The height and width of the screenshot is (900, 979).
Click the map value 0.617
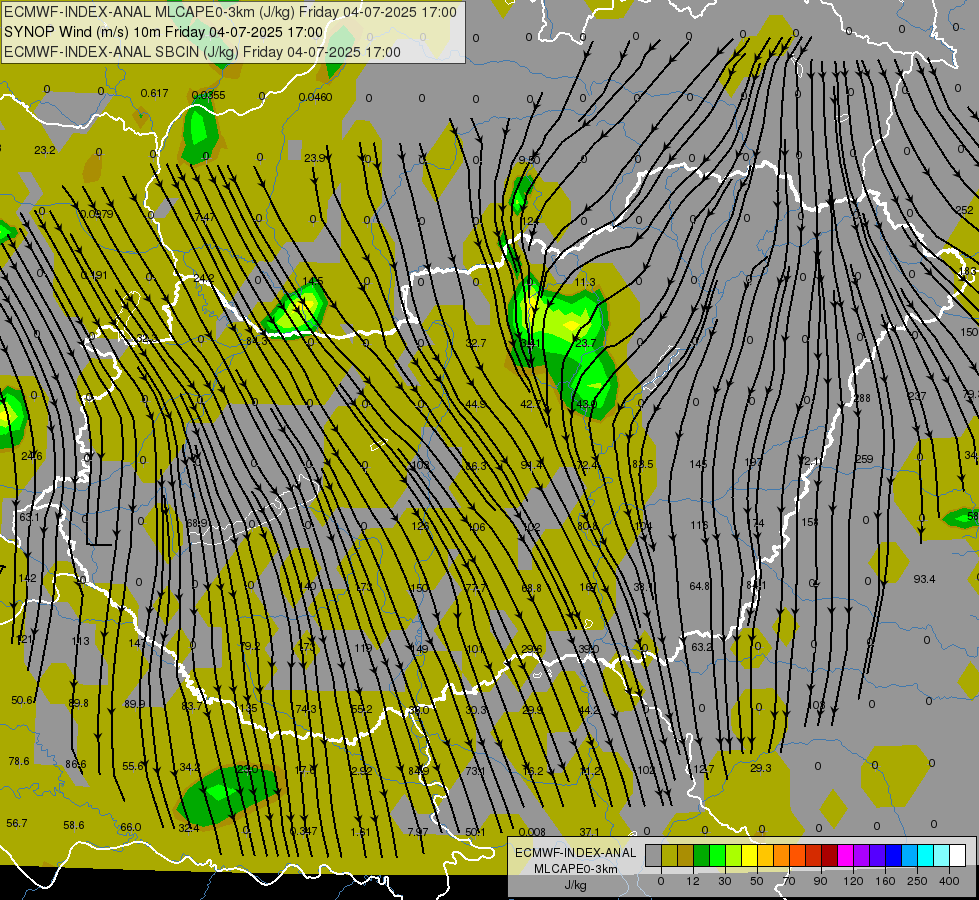(x=154, y=93)
